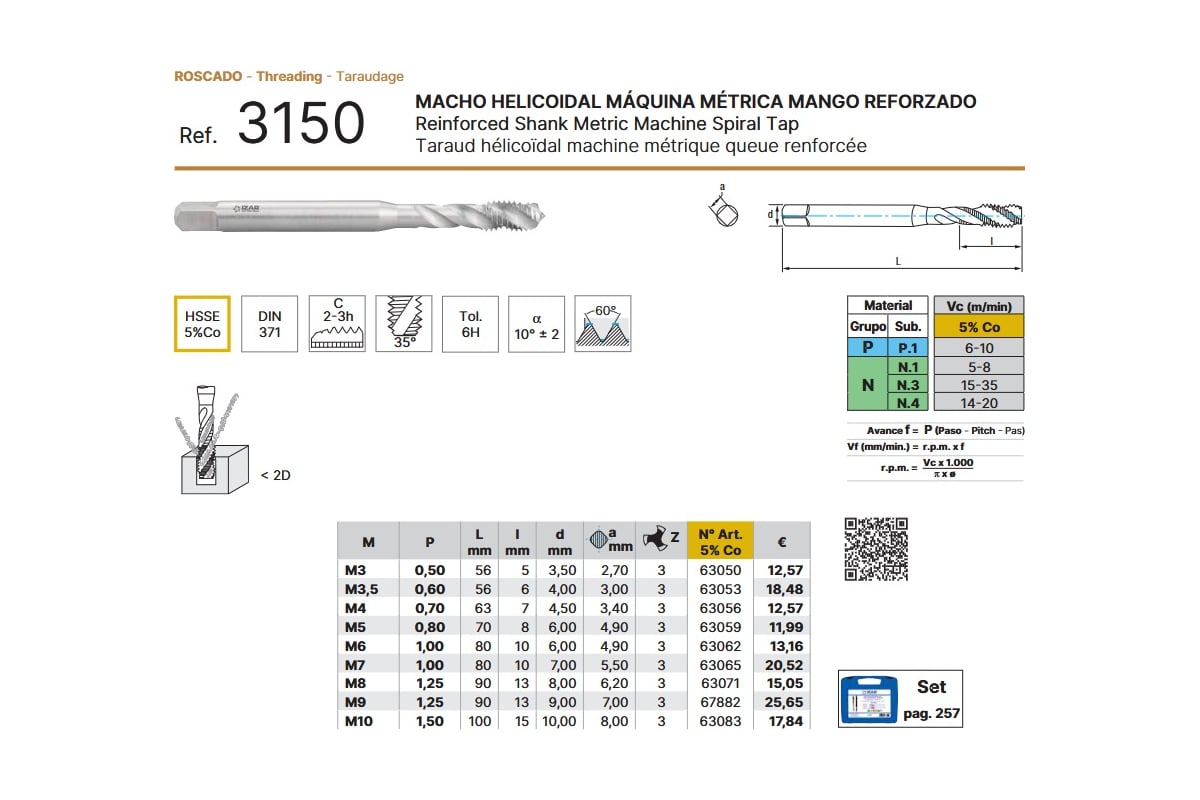The width and height of the screenshot is (1200, 800).
Task: Click 'Reinforced Shank Metric Machine Spiral Tap' title
Action: [607, 124]
